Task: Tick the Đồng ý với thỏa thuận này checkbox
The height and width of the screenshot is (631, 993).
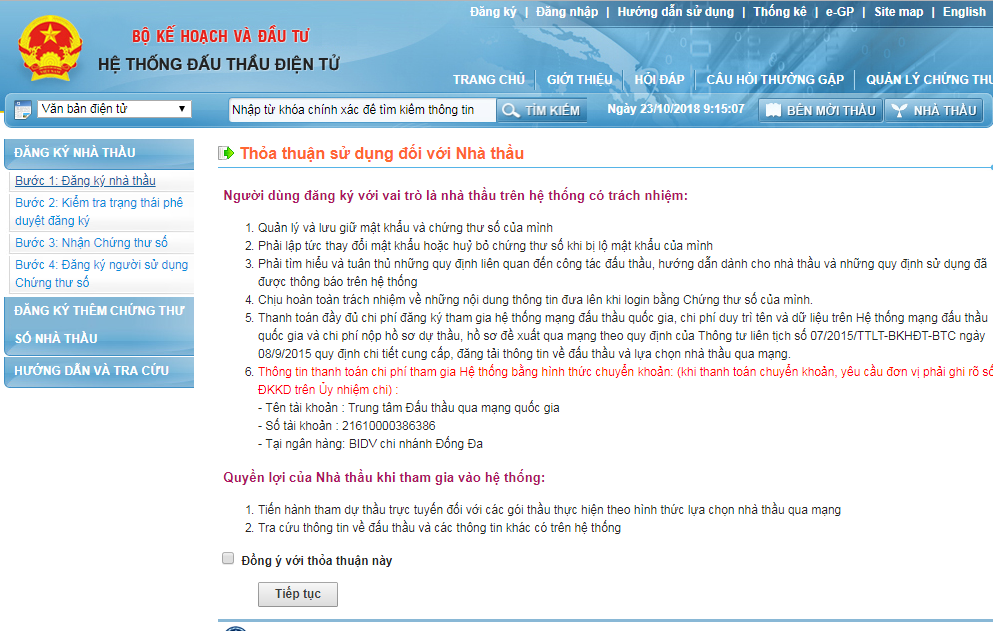Action: point(228,558)
